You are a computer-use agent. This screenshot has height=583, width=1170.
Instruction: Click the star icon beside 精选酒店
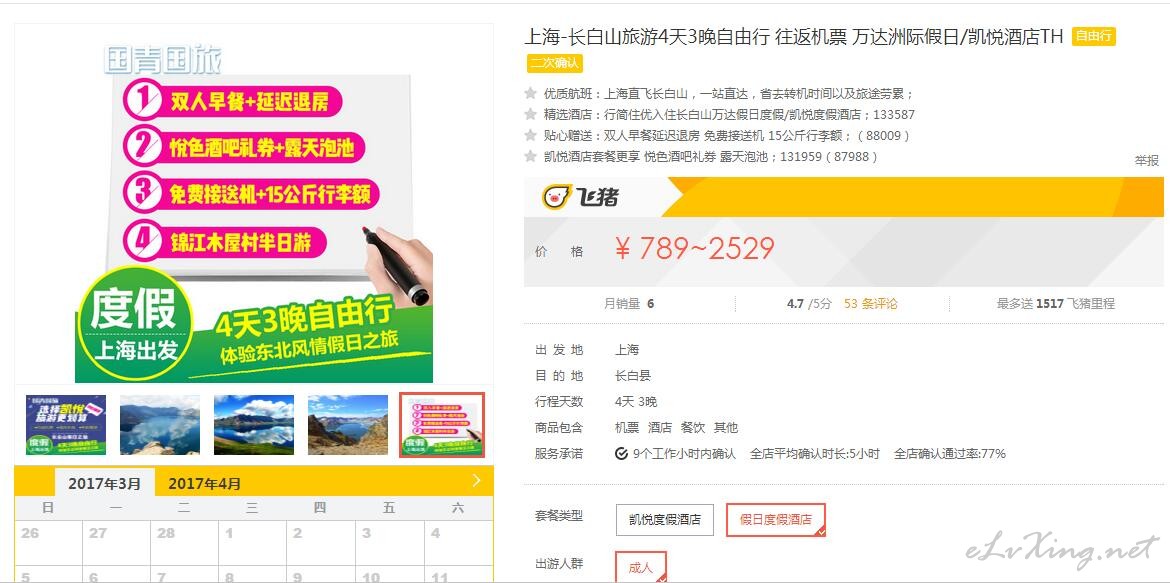pyautogui.click(x=531, y=114)
